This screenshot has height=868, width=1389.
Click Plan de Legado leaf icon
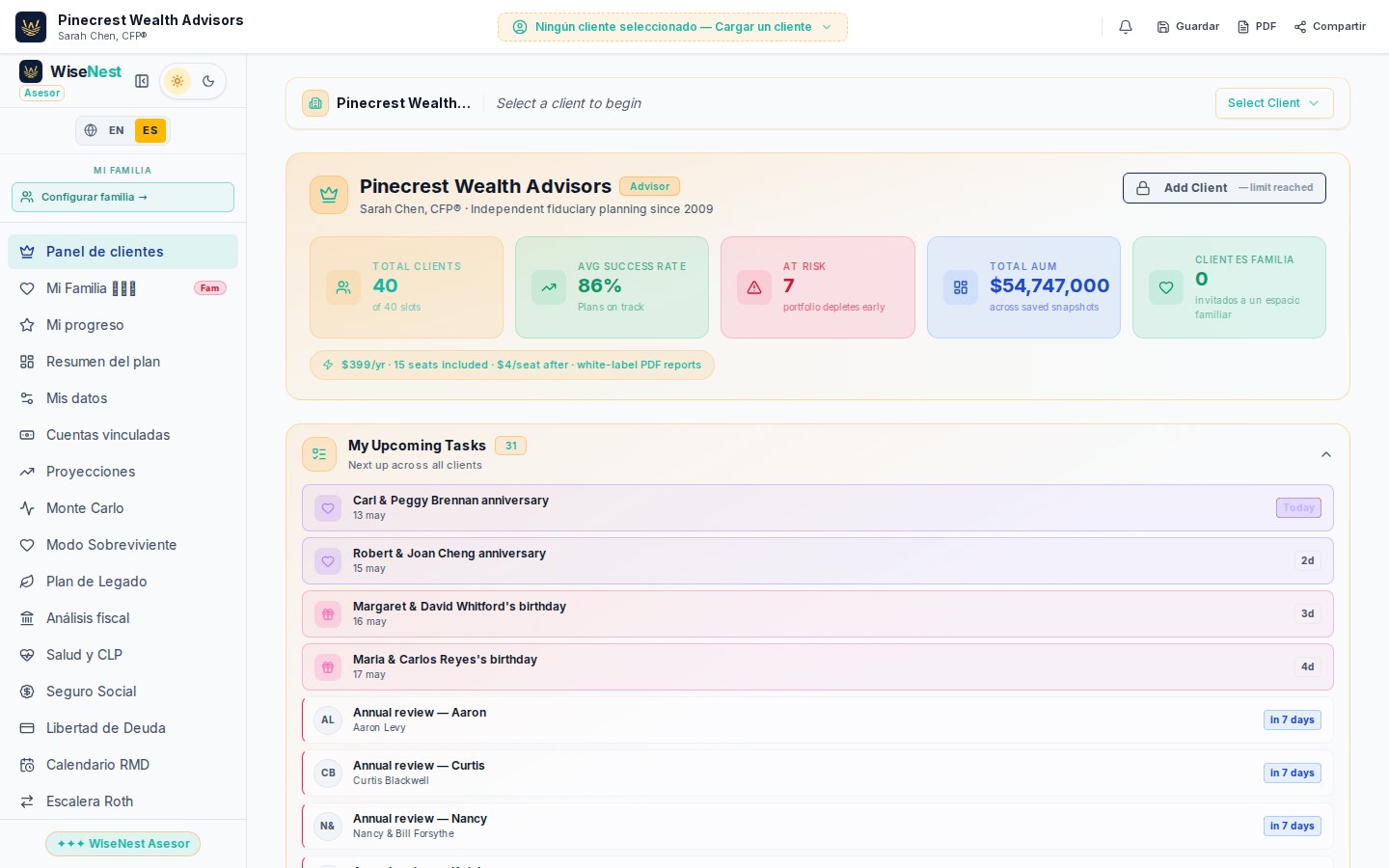point(27,582)
